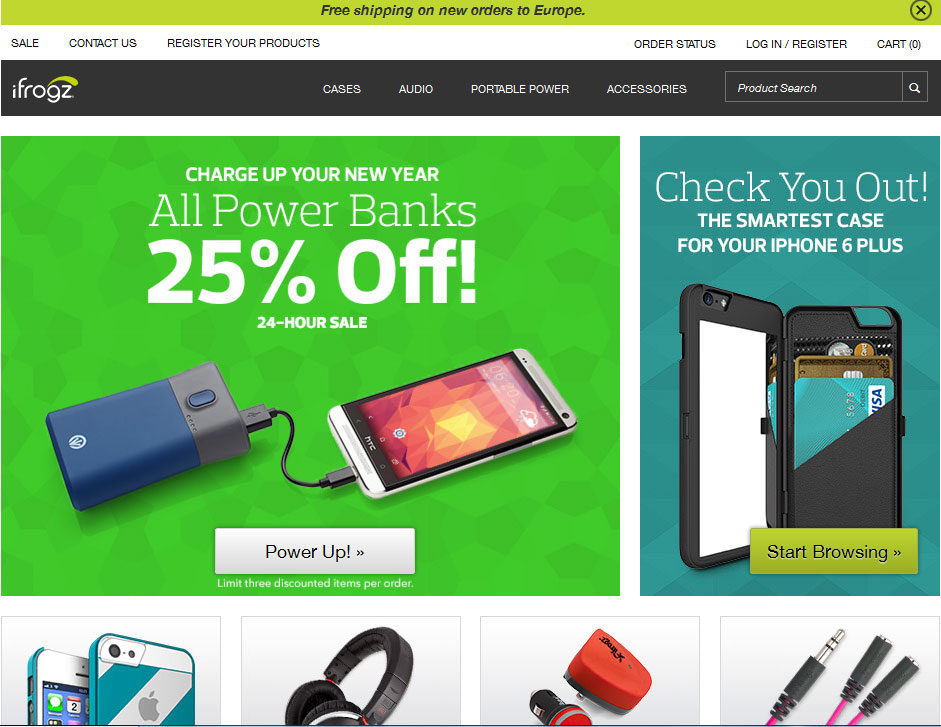
Task: Open the Audio category
Action: tap(416, 89)
